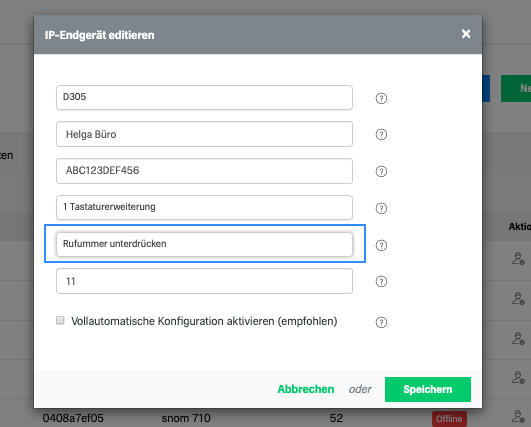This screenshot has width=531, height=427.
Task: Open help icon beside Rufummer unterdrücken field
Action: (x=381, y=245)
